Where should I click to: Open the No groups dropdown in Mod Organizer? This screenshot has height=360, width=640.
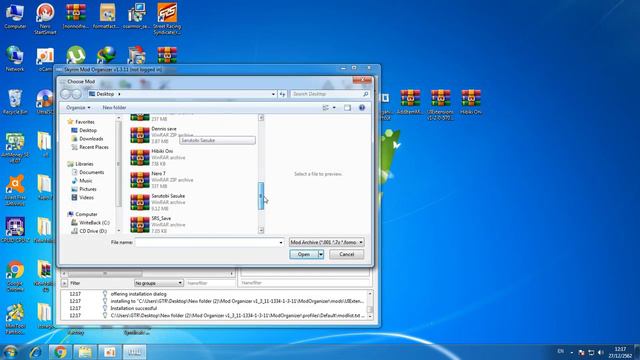158,283
